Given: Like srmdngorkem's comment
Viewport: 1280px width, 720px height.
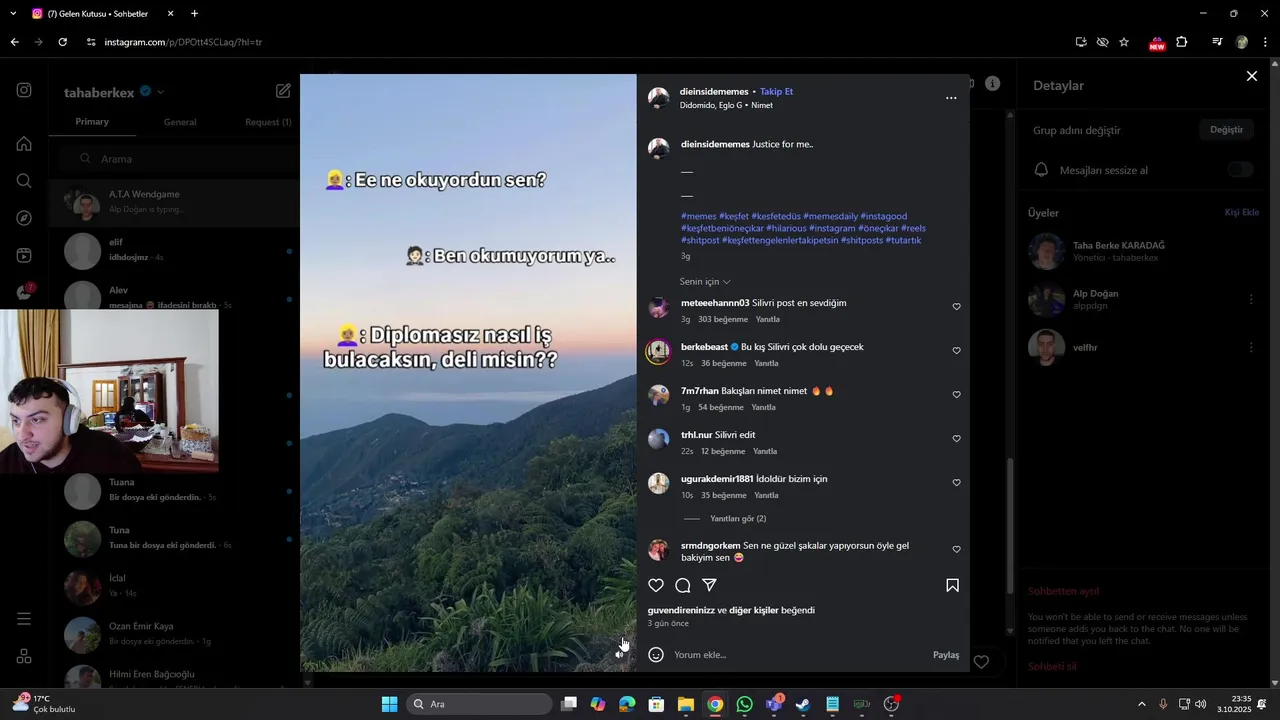Looking at the screenshot, I should (956, 550).
